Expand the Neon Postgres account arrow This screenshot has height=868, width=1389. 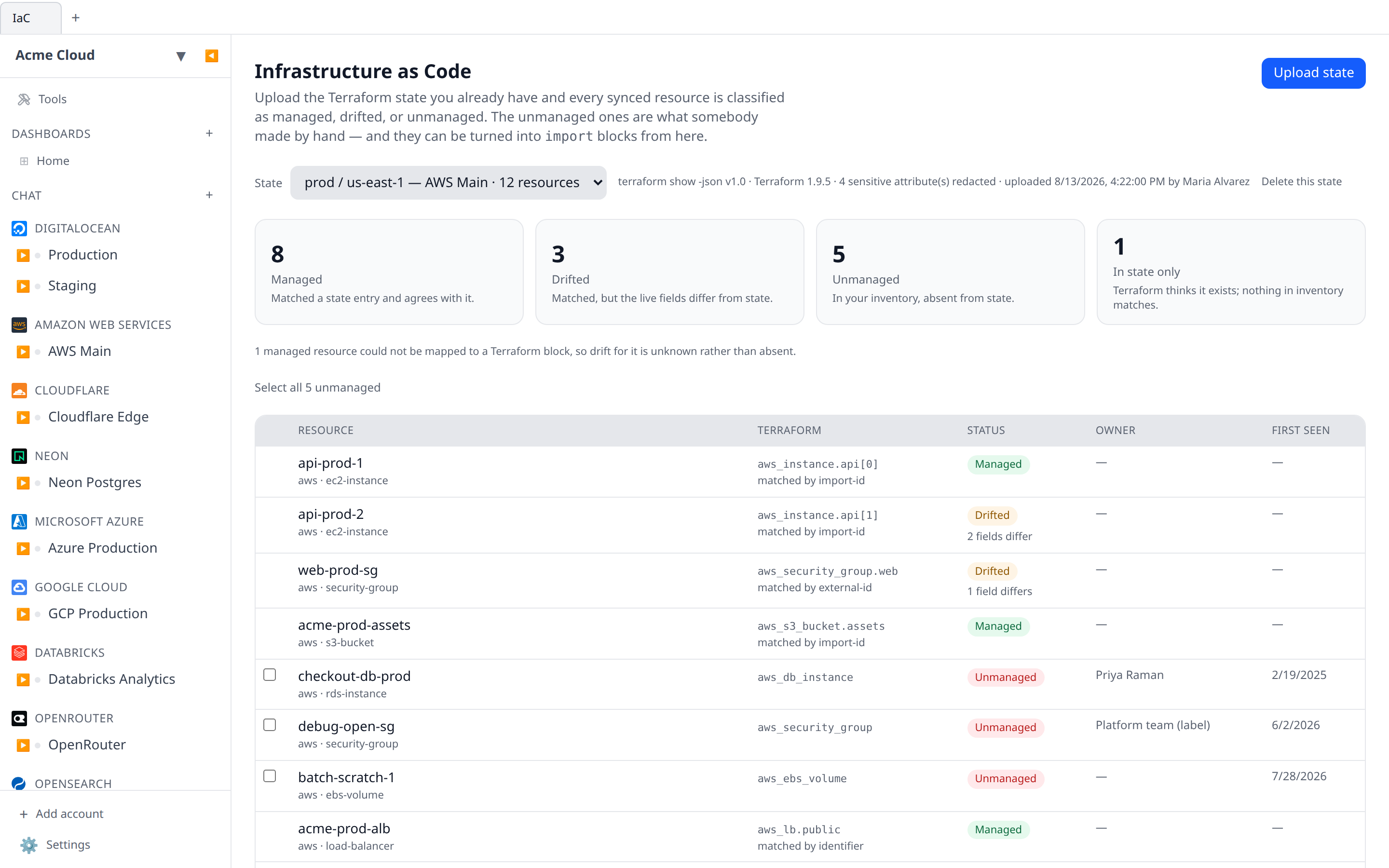[x=23, y=483]
